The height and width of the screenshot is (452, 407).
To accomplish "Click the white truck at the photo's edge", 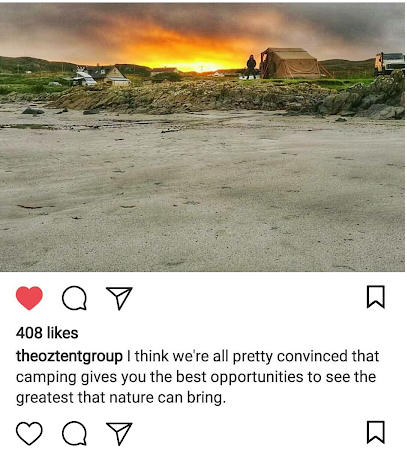I will pyautogui.click(x=389, y=63).
